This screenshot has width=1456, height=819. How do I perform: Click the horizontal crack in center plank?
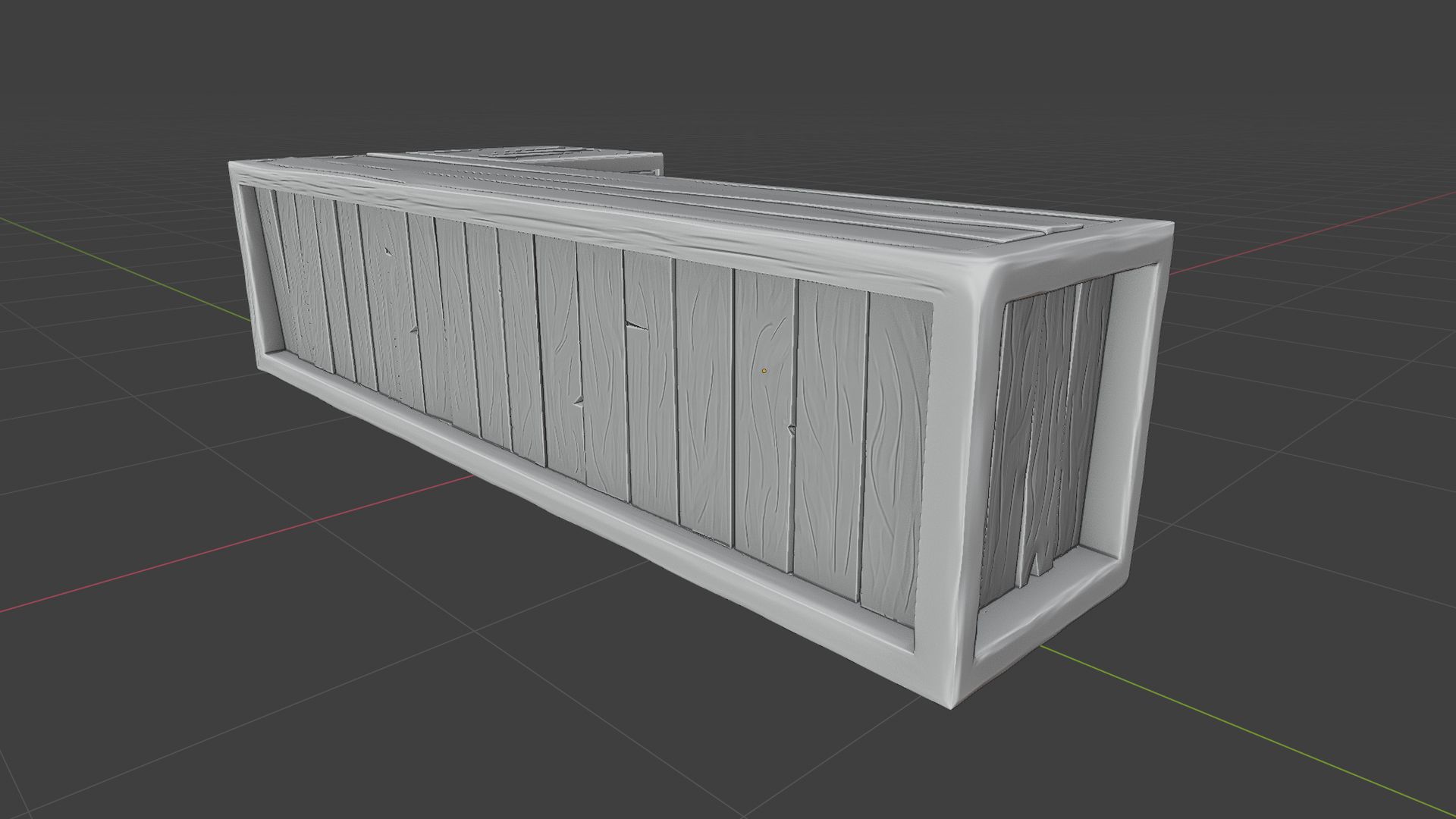click(x=637, y=326)
